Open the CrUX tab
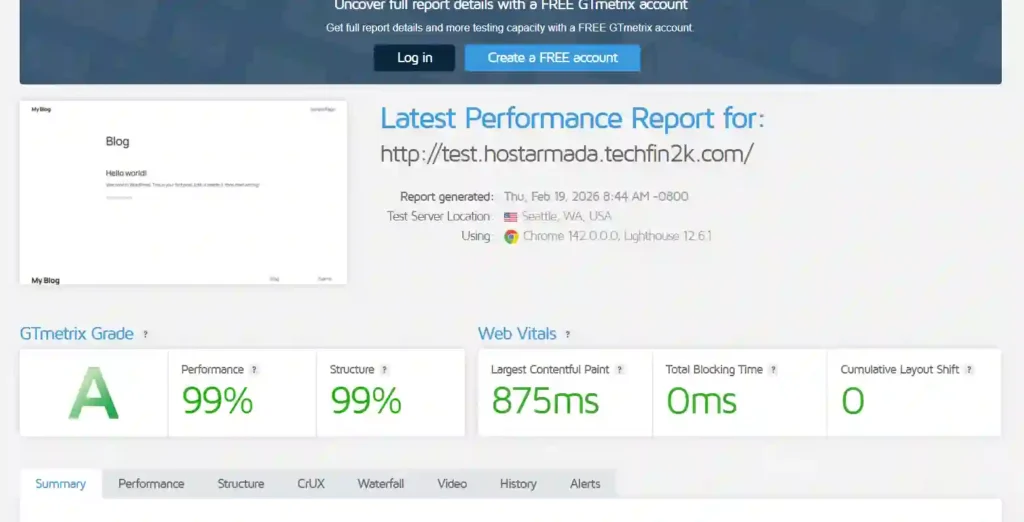 pyautogui.click(x=311, y=484)
